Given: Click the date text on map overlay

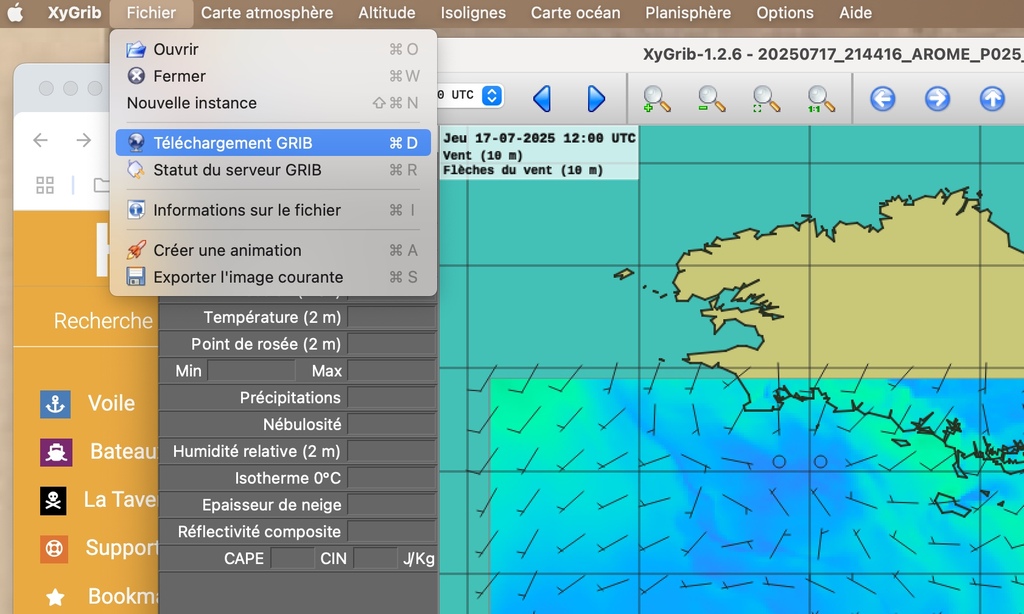Looking at the screenshot, I should (539, 138).
